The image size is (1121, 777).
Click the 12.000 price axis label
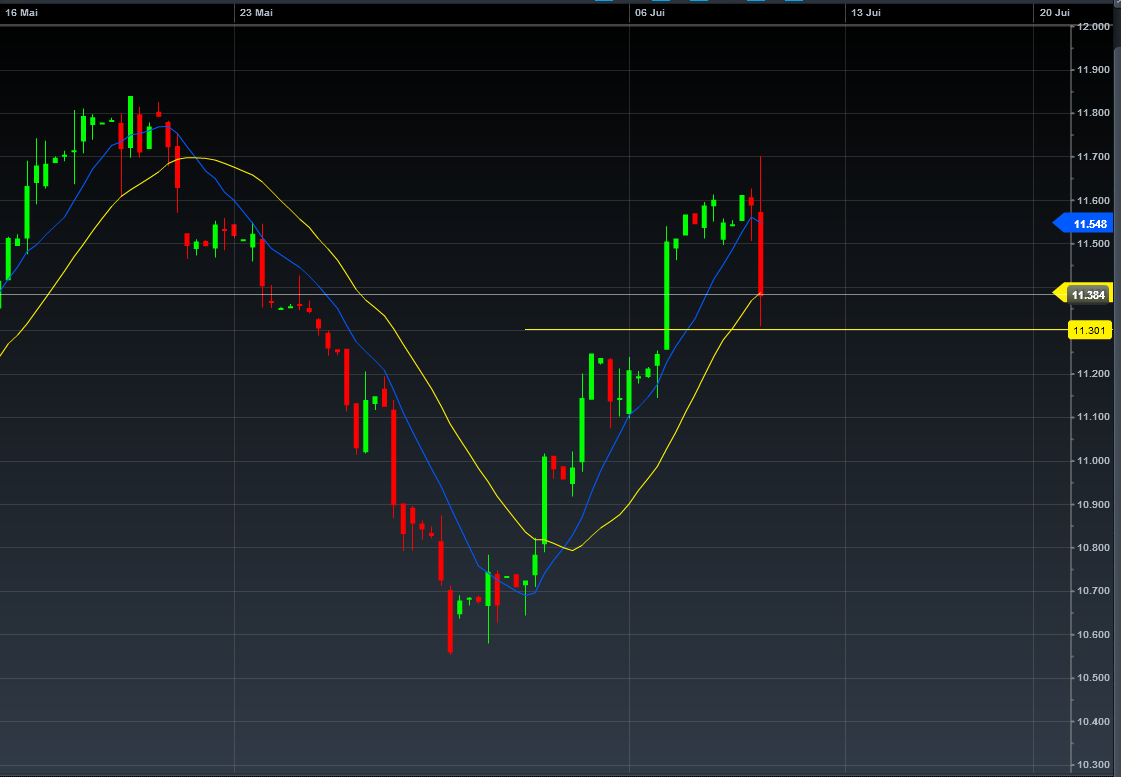(1094, 26)
